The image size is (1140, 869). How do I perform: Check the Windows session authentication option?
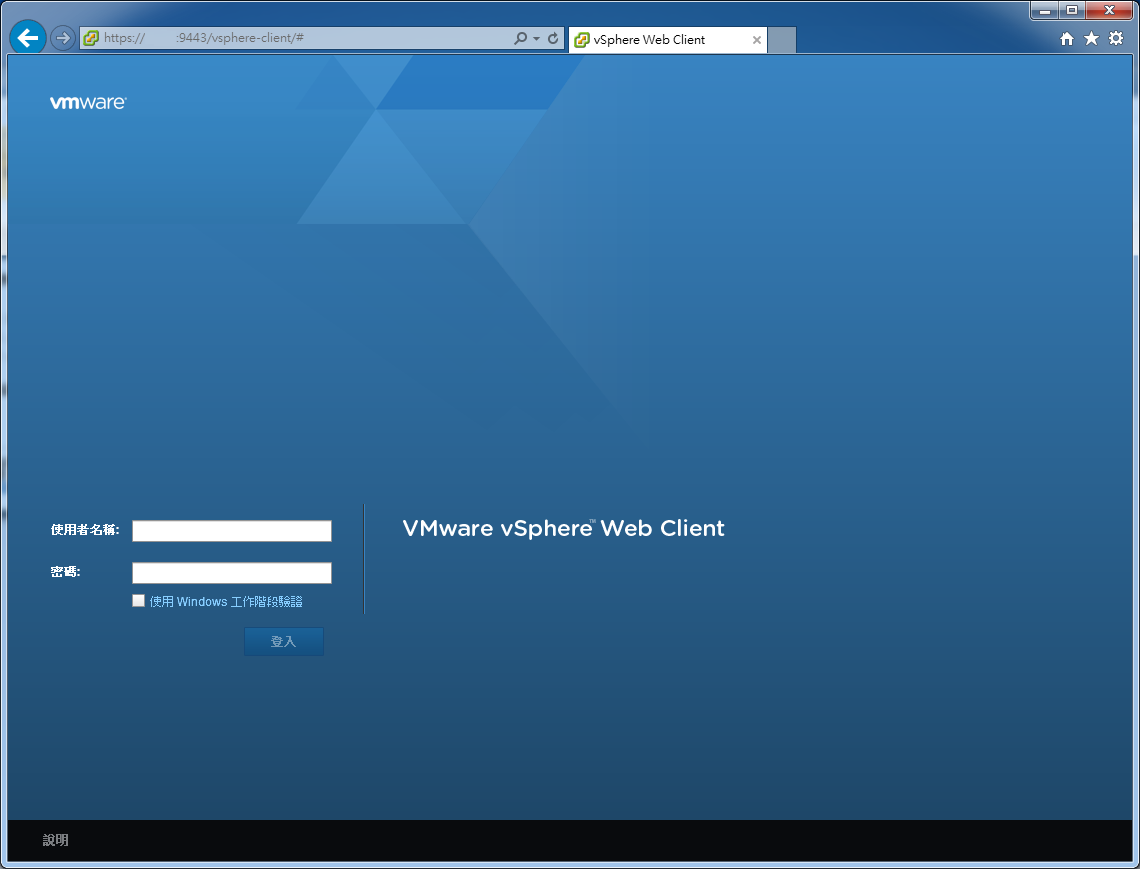coord(138,600)
